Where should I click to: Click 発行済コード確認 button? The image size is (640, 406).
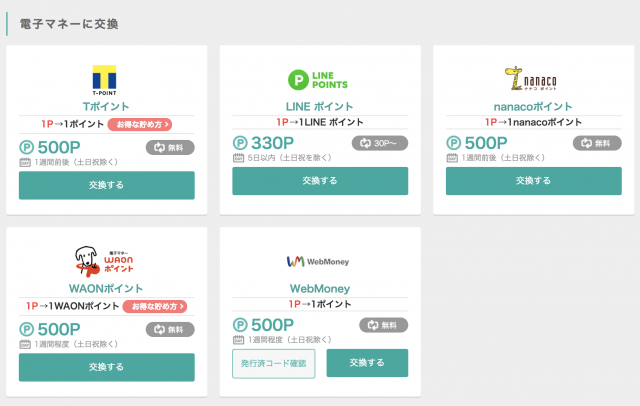pyautogui.click(x=274, y=364)
